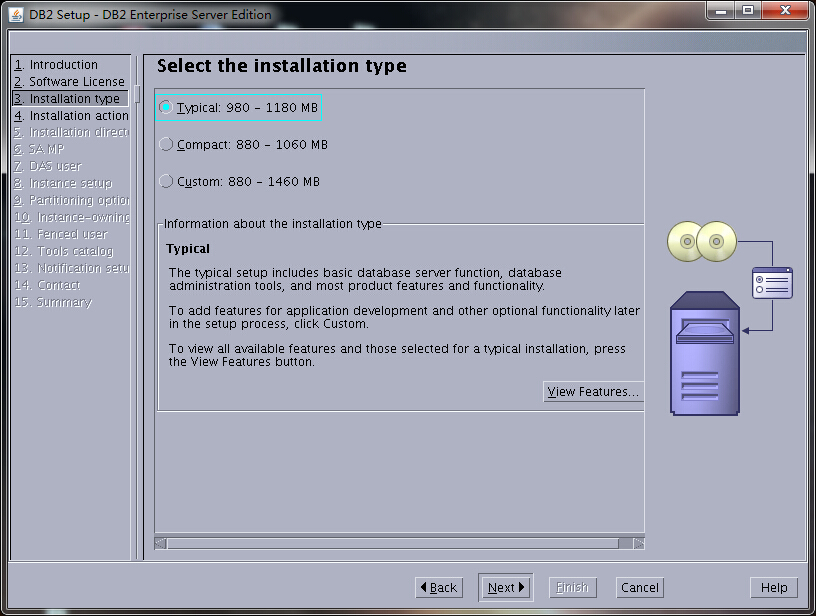Close the DB2 Setup window
Screen dimensions: 816x616
click(785, 10)
